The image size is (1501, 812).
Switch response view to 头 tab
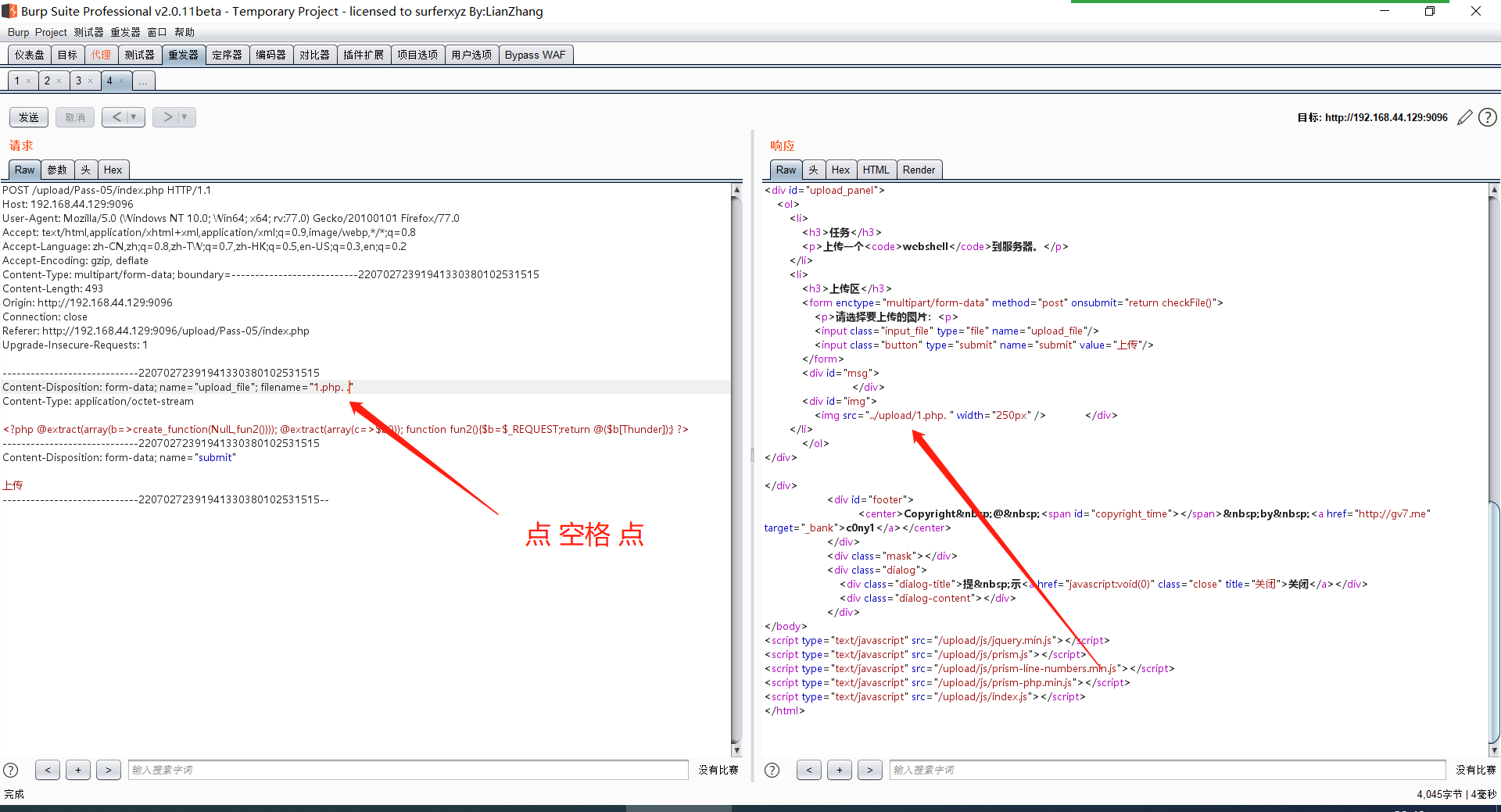pyautogui.click(x=814, y=170)
